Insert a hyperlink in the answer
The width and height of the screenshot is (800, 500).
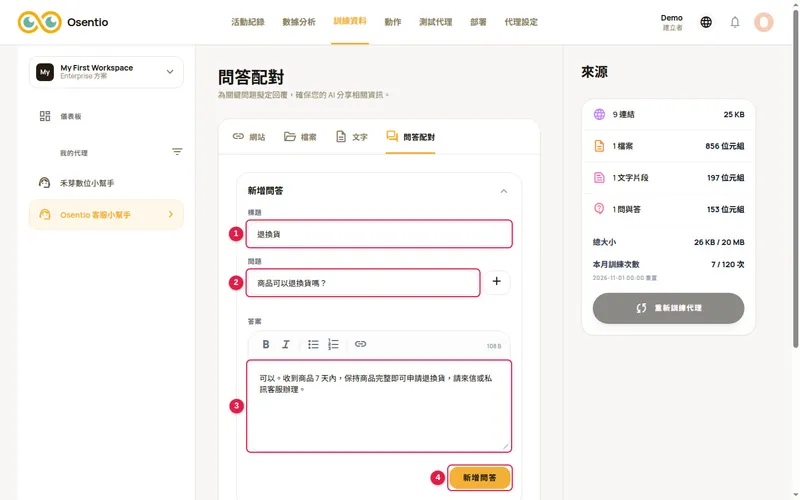[360, 344]
